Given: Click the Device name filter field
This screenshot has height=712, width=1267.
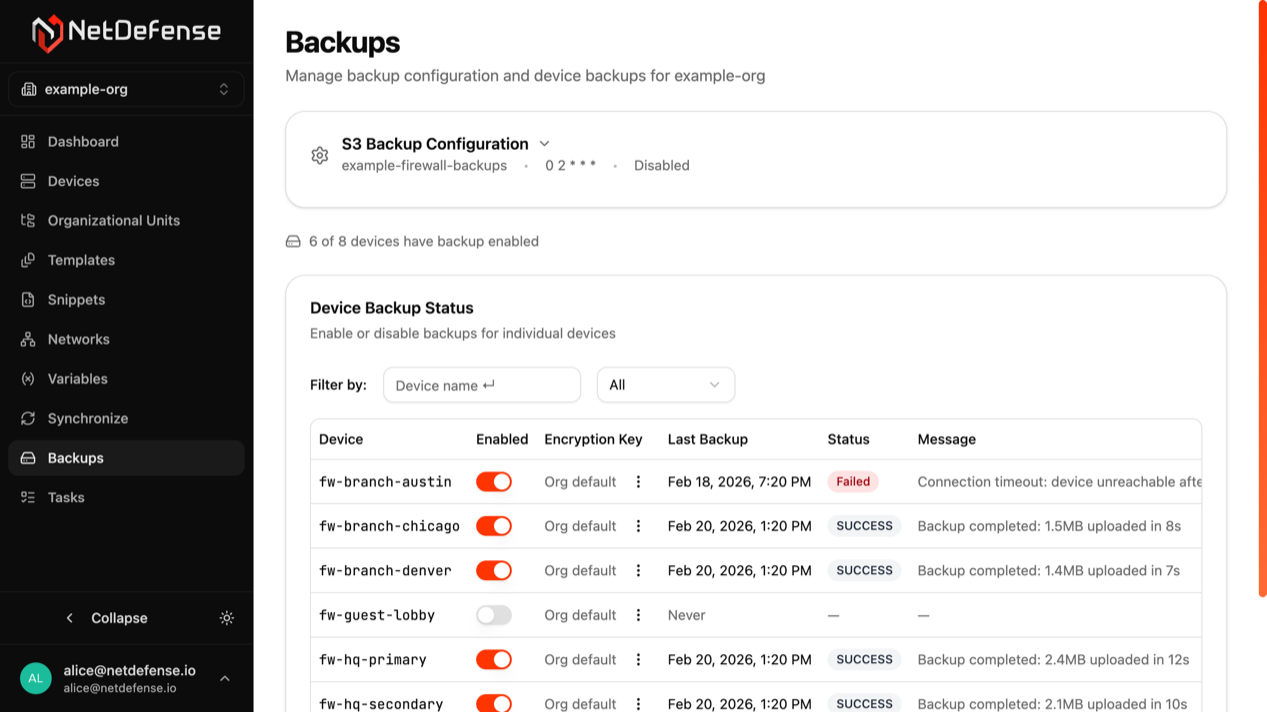Looking at the screenshot, I should 482,384.
